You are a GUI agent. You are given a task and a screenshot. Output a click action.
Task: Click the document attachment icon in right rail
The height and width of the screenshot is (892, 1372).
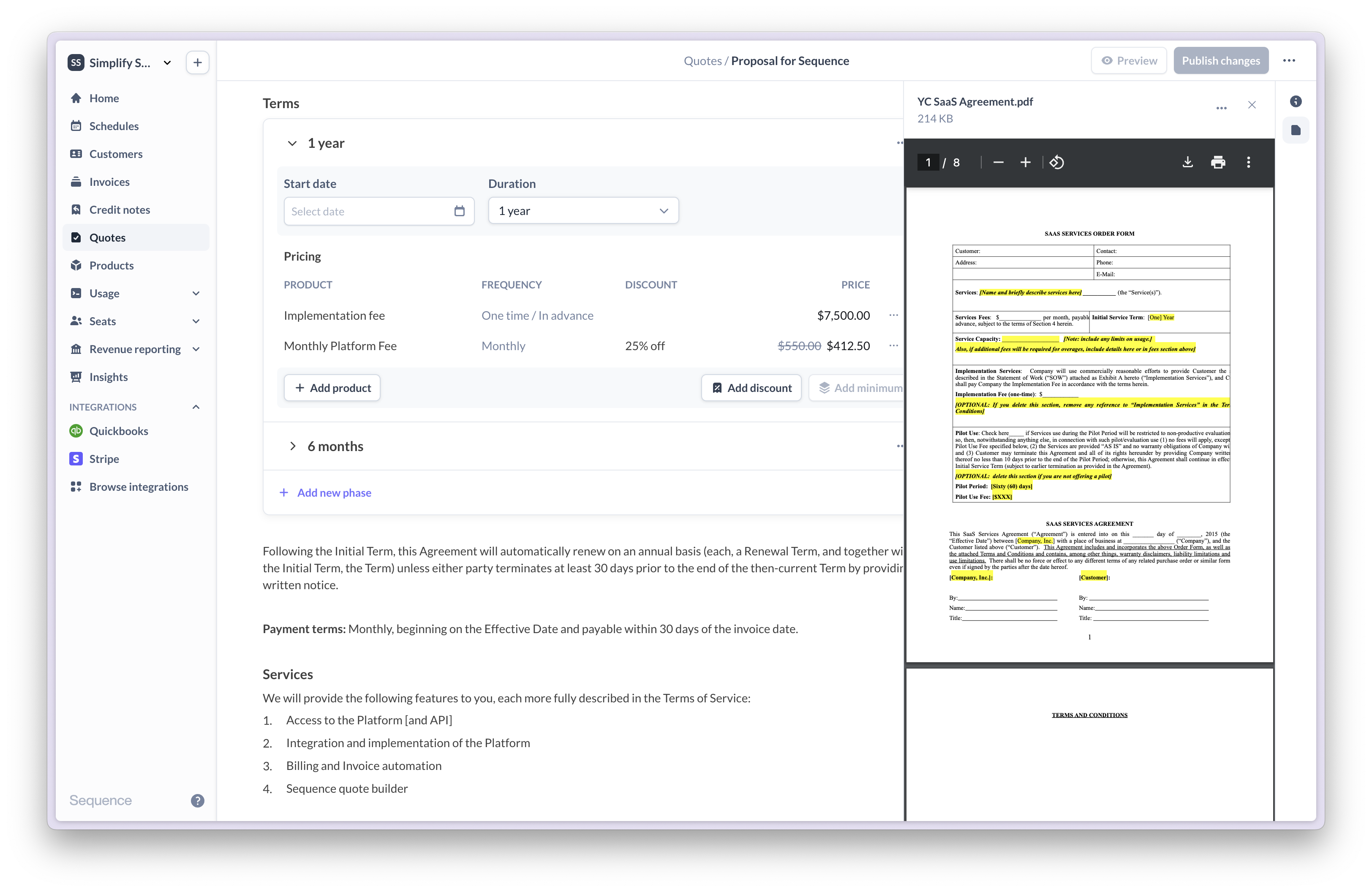[1295, 130]
